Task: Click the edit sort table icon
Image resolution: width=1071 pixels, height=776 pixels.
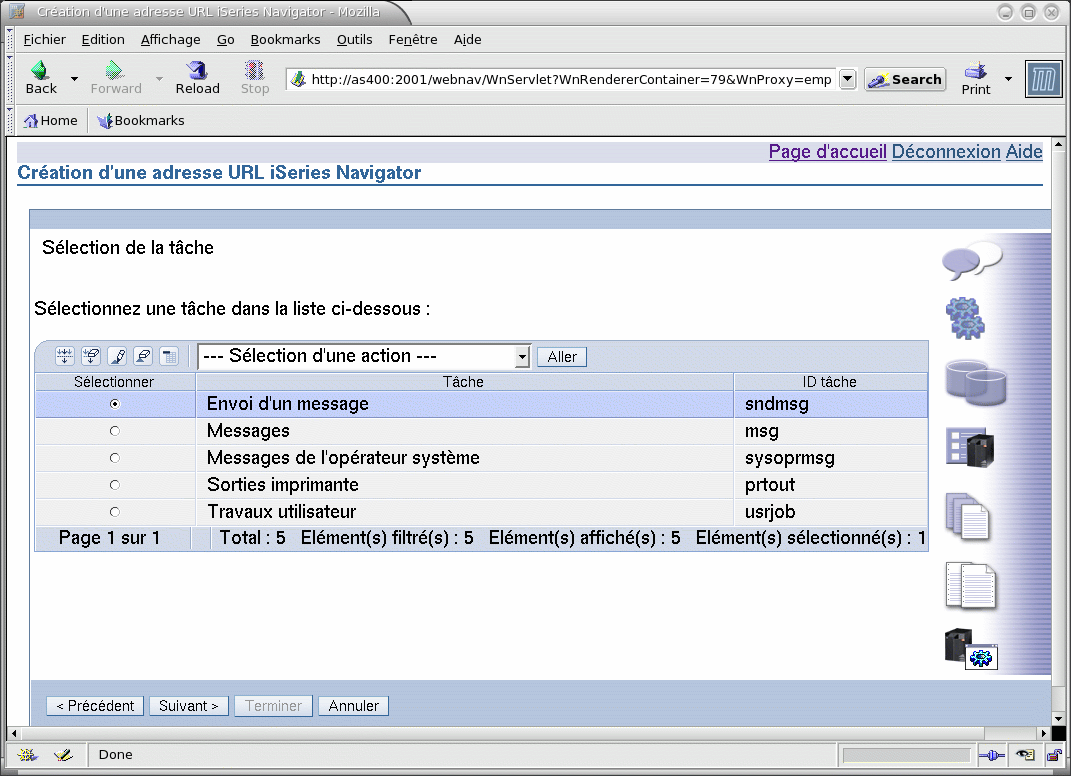Action: tap(117, 356)
